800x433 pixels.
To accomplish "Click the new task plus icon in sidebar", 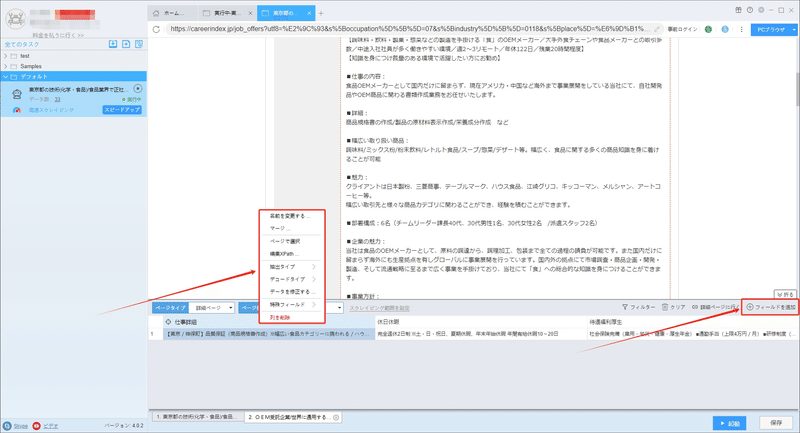I will point(126,44).
